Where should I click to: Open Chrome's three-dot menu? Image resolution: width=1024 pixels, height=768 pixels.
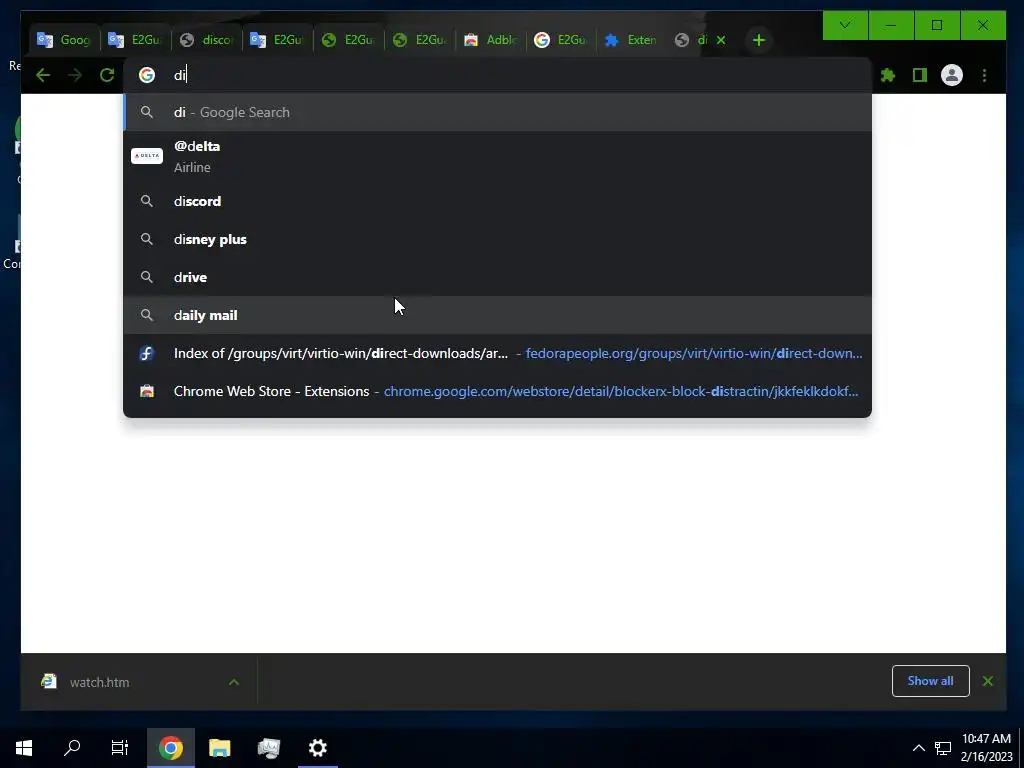(984, 75)
